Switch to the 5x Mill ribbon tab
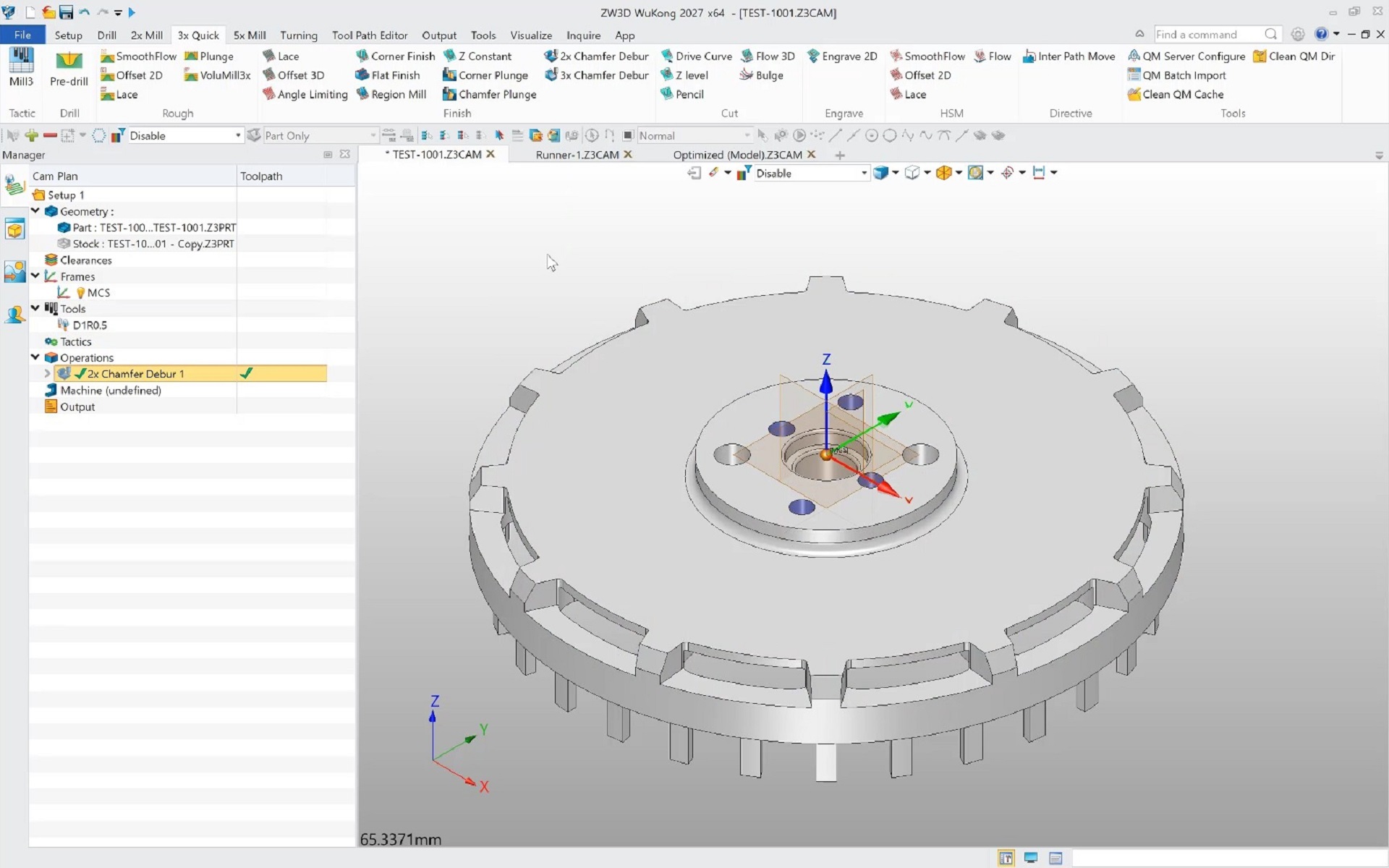 pyautogui.click(x=250, y=35)
